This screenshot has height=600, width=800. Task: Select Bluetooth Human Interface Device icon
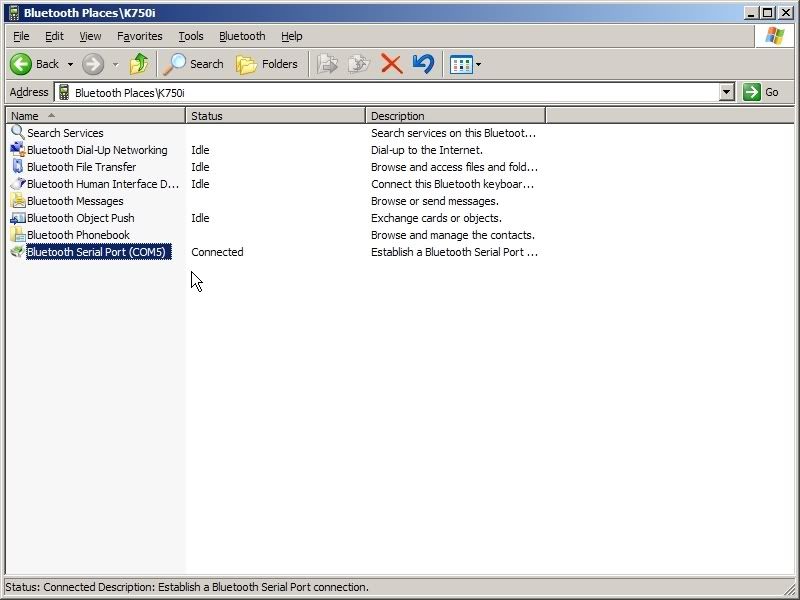point(18,184)
